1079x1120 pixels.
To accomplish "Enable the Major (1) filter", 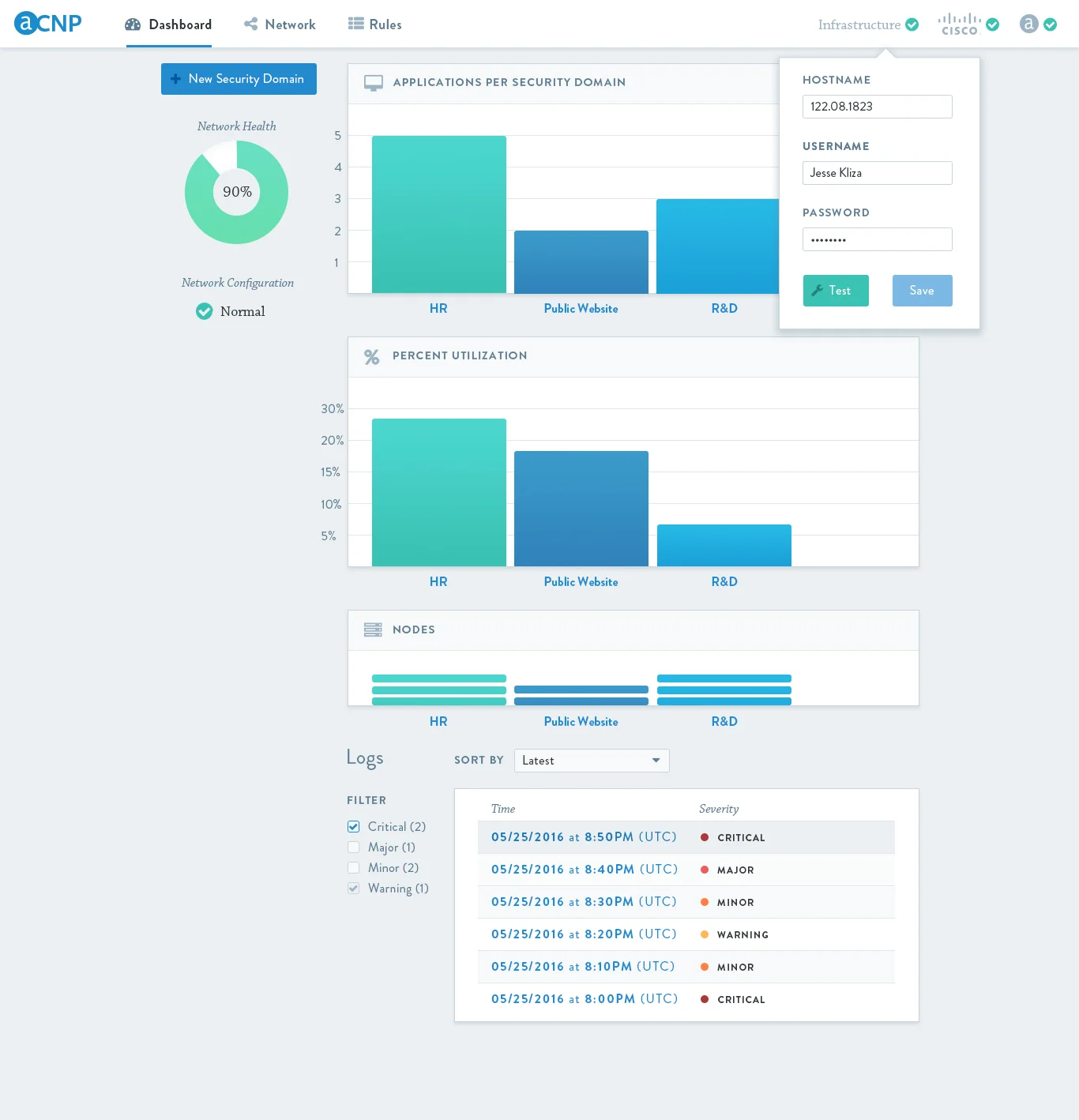I will (x=353, y=847).
